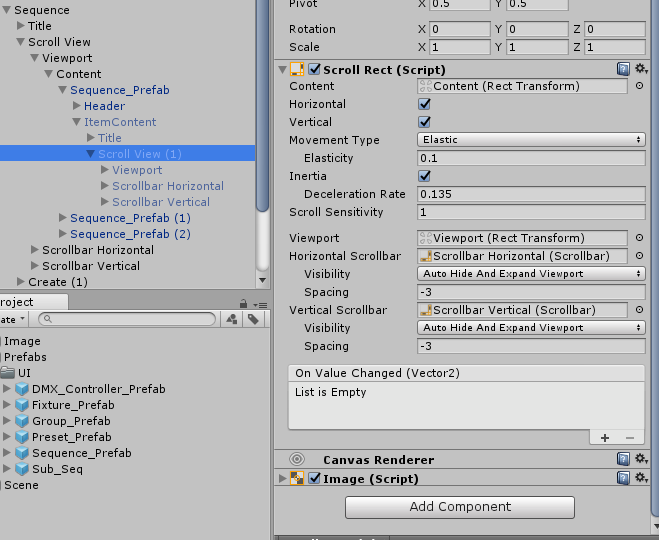The width and height of the screenshot is (659, 540).
Task: Select the Group_Prefab cube icon
Action: [22, 421]
